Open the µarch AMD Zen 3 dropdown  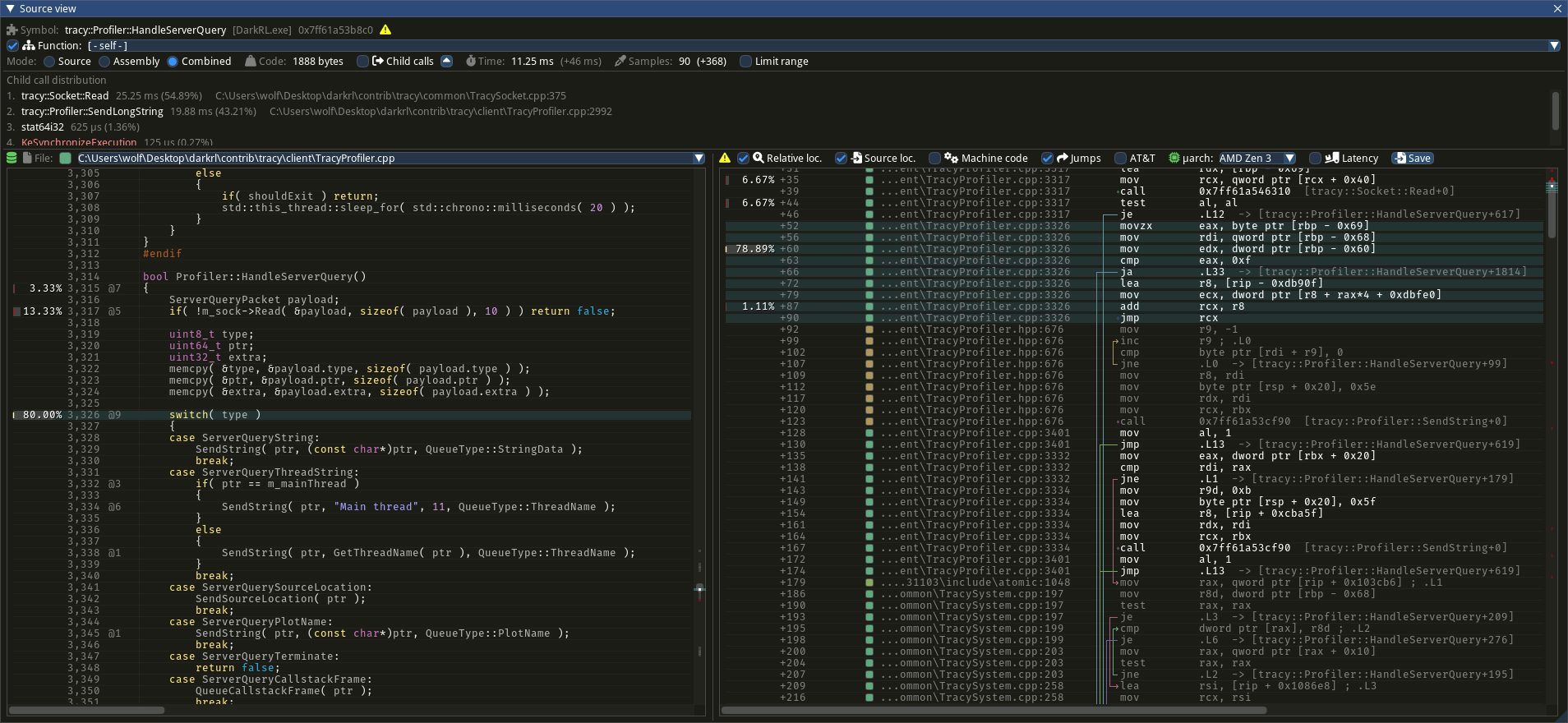[x=1257, y=158]
